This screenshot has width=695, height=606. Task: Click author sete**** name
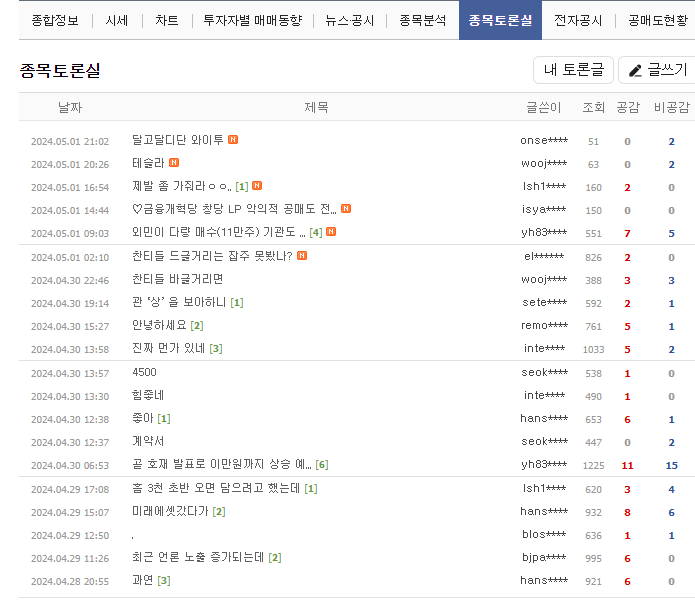544,303
